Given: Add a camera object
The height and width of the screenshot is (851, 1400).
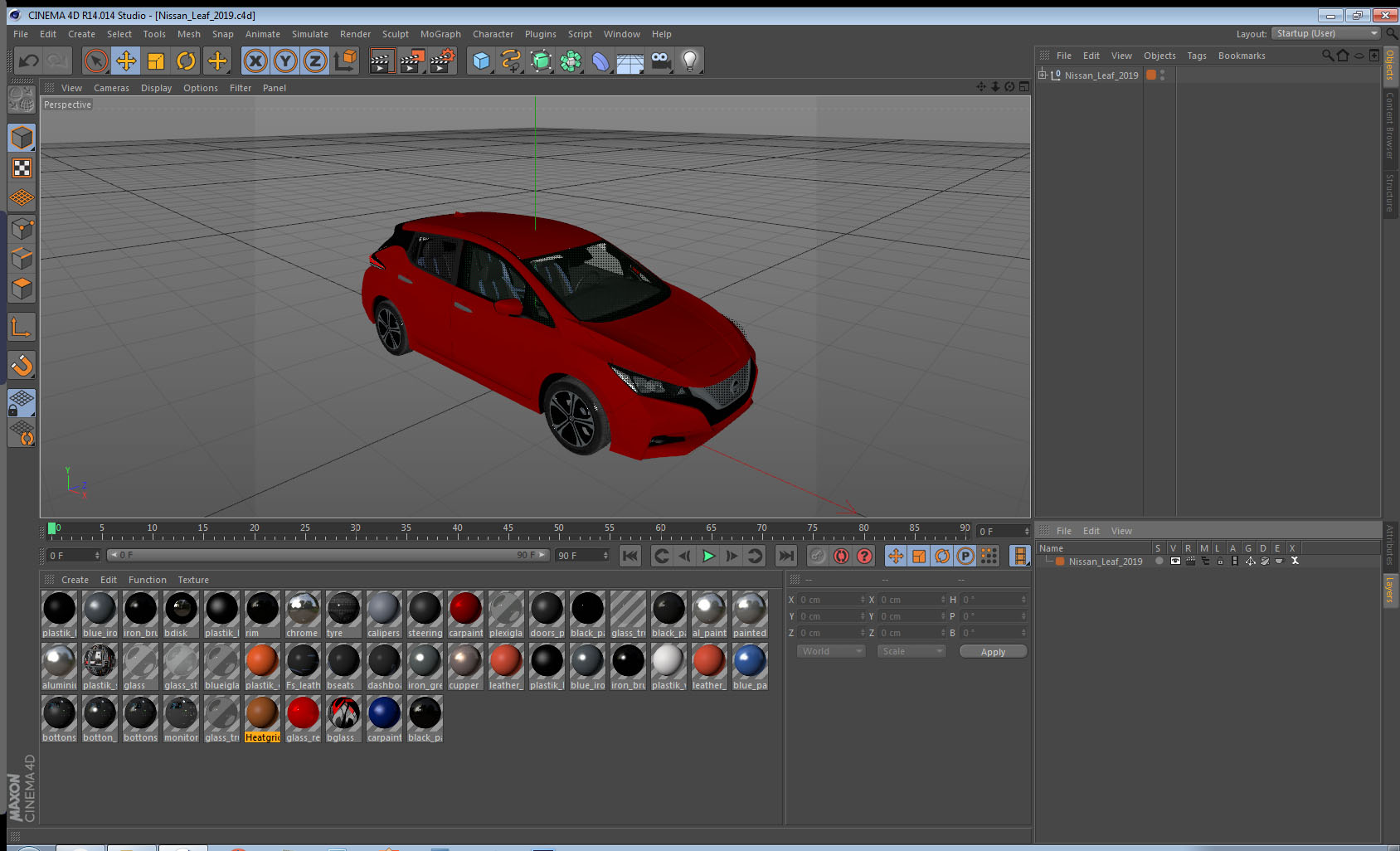Looking at the screenshot, I should (660, 61).
